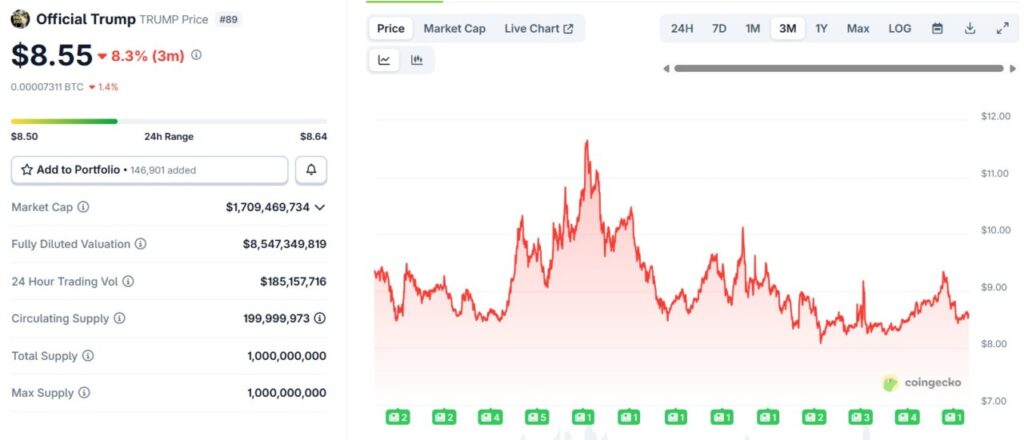Expand the Market Cap value chevron
Screen dimensions: 1024x440
point(320,207)
